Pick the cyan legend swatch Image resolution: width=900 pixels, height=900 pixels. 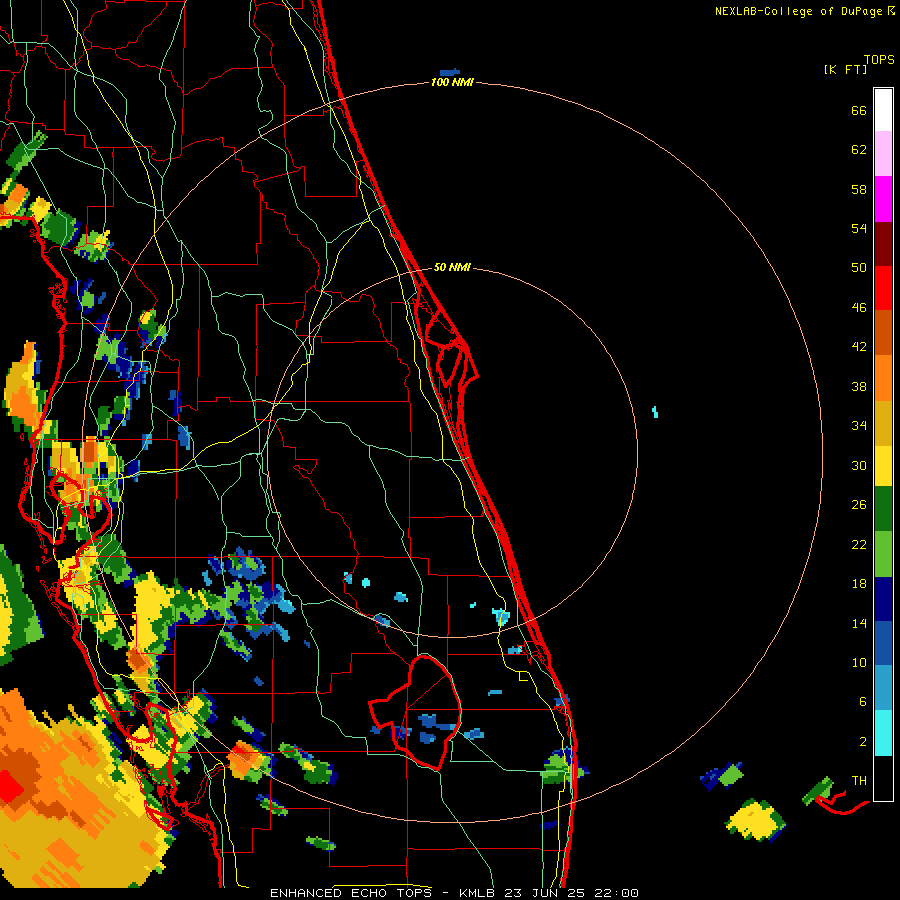tap(883, 733)
